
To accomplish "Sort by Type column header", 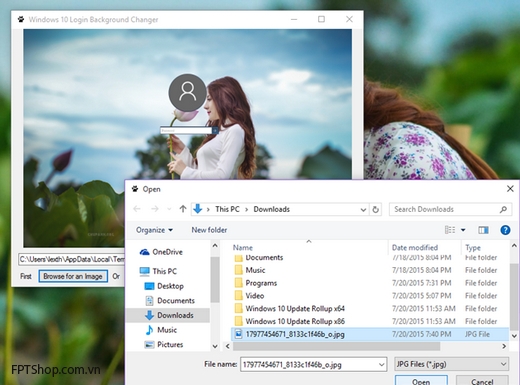I will [x=473, y=248].
